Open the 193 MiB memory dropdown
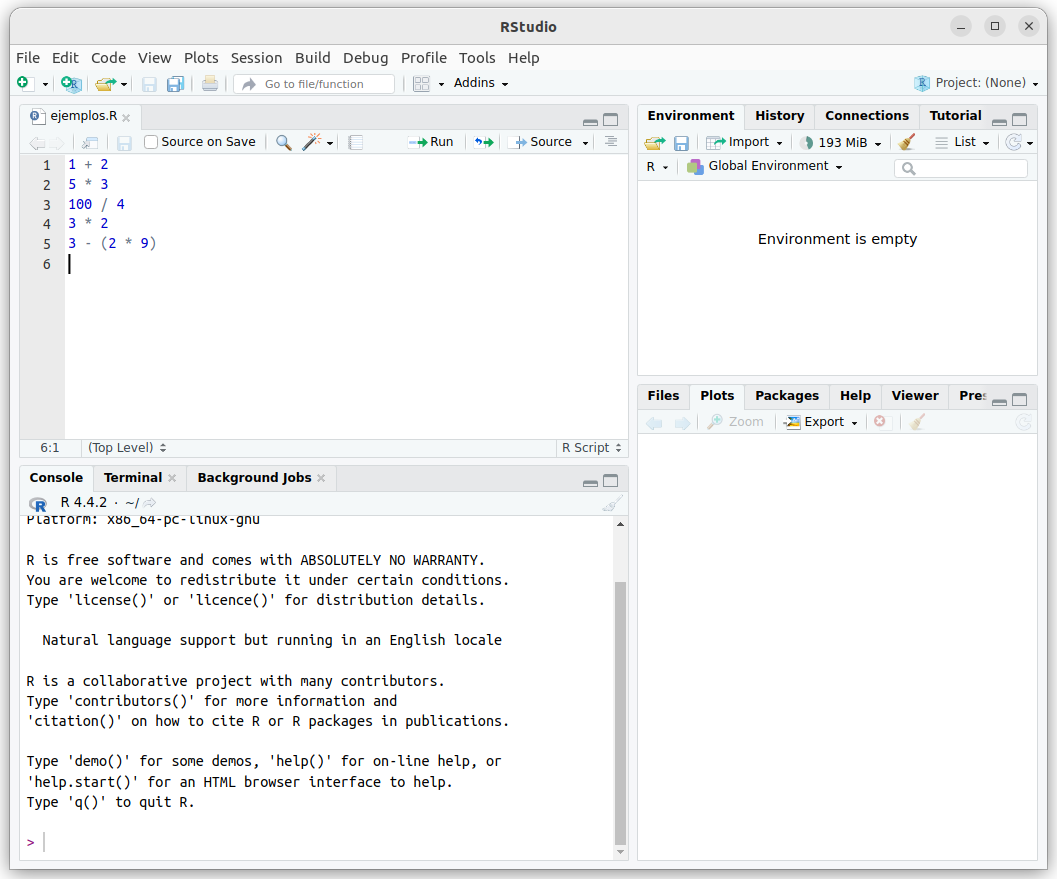Screen dimensions: 1057x879 pyautogui.click(x=841, y=143)
